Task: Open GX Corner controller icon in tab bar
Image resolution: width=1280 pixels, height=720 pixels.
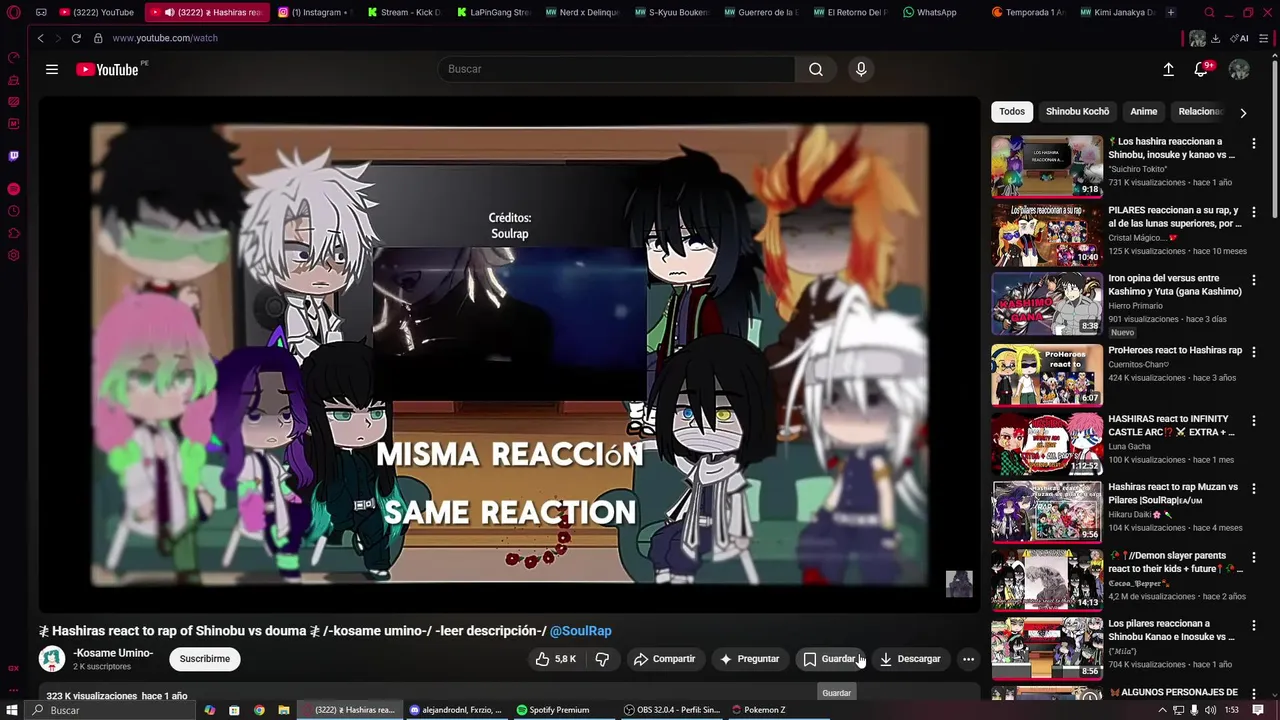Action: click(41, 13)
